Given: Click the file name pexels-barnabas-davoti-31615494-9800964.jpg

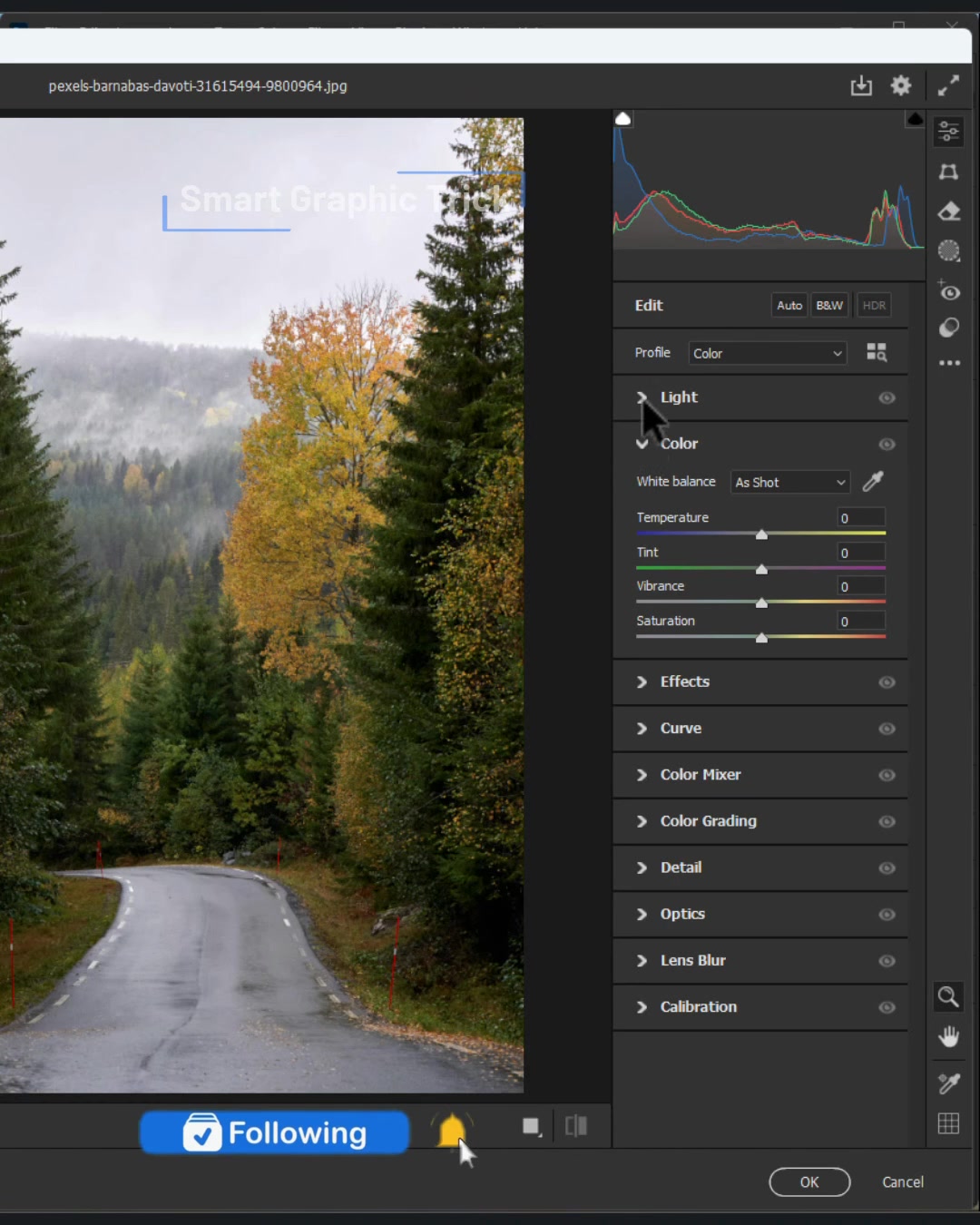Looking at the screenshot, I should 198,86.
